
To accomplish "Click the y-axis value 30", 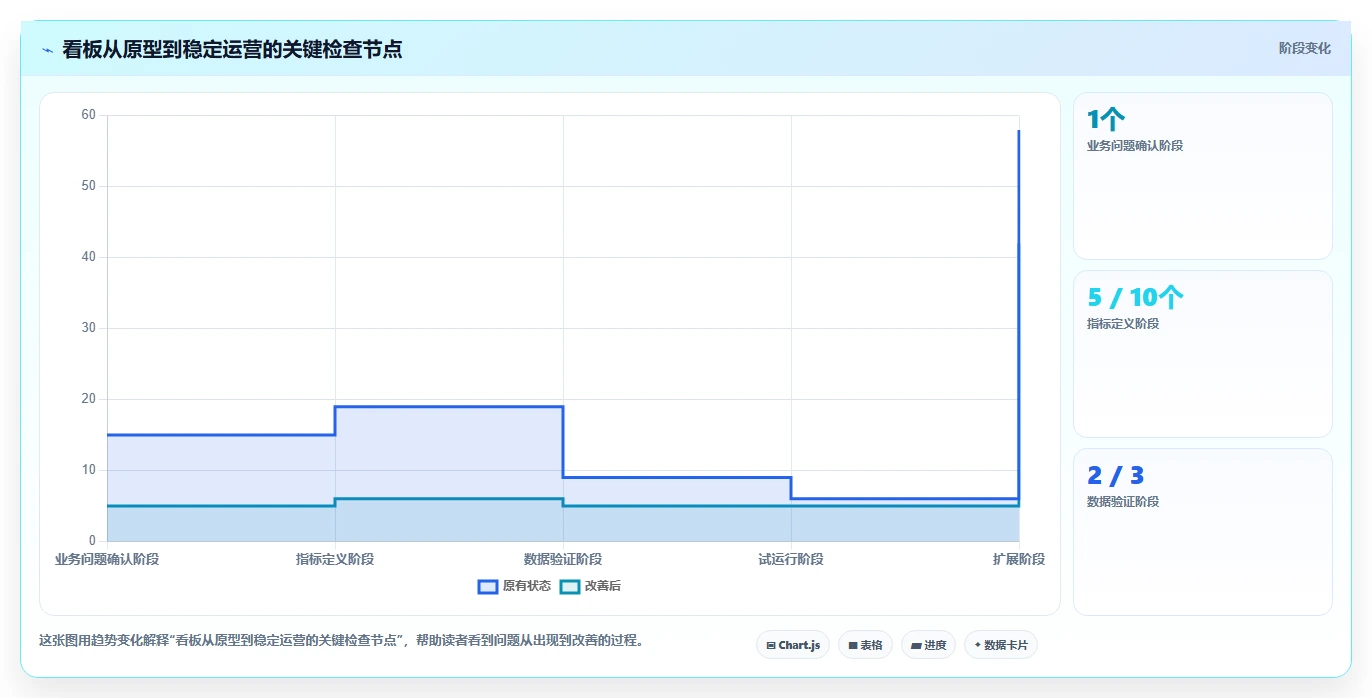I will pos(88,328).
